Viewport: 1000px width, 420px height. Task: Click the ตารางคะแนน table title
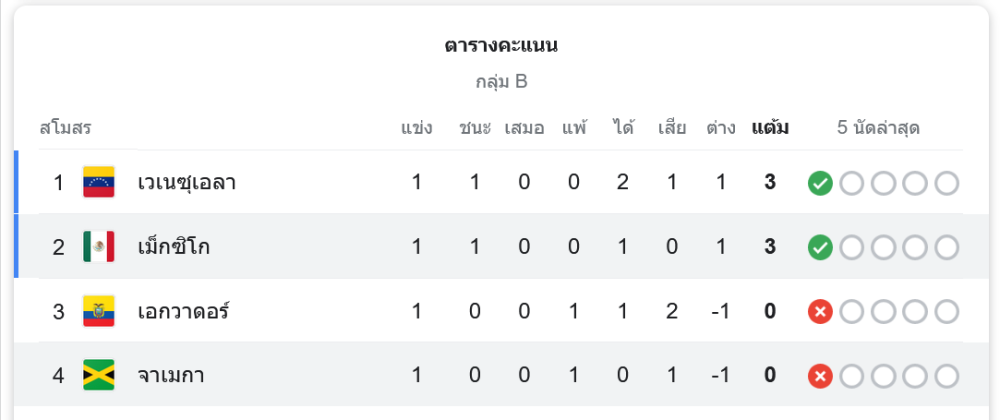501,46
